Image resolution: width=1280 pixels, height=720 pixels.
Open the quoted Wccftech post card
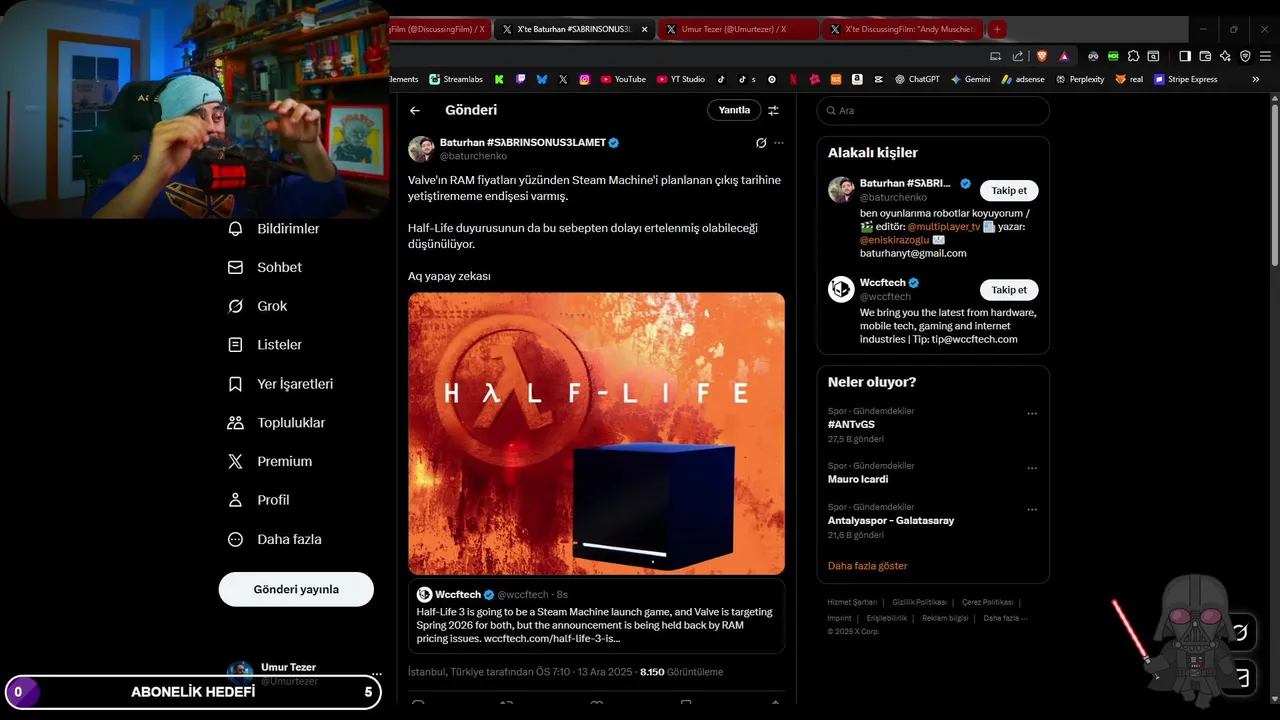pos(596,616)
